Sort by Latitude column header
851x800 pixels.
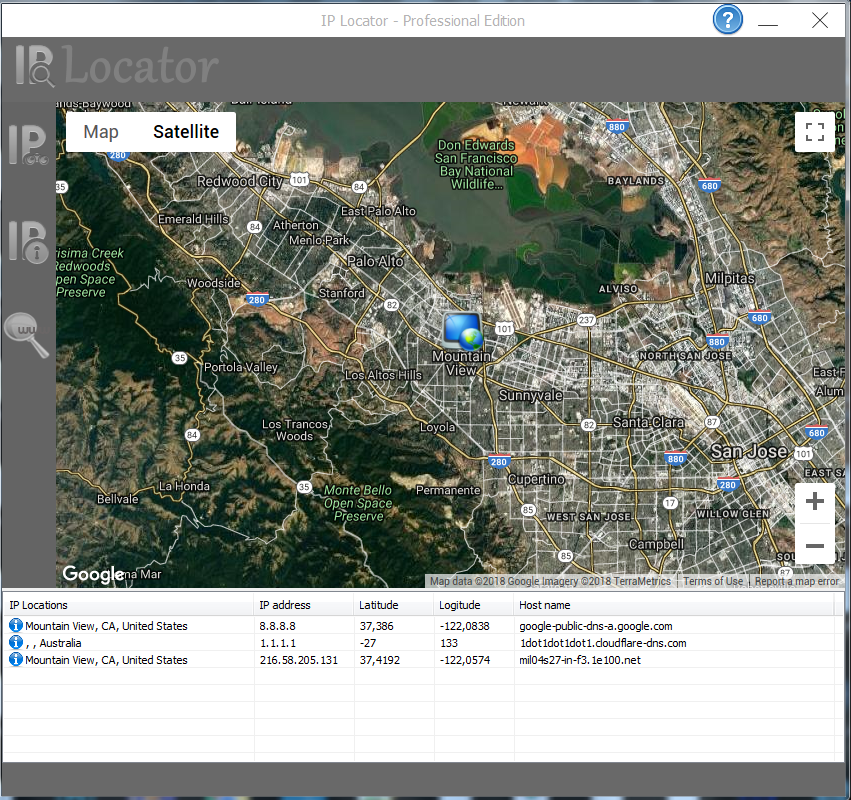[393, 605]
